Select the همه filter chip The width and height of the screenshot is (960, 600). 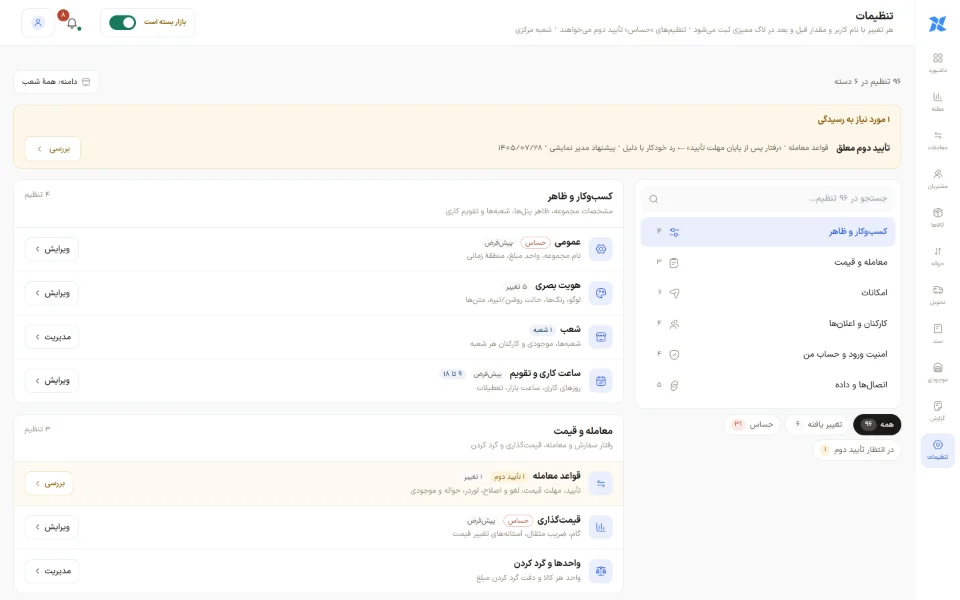(x=877, y=424)
